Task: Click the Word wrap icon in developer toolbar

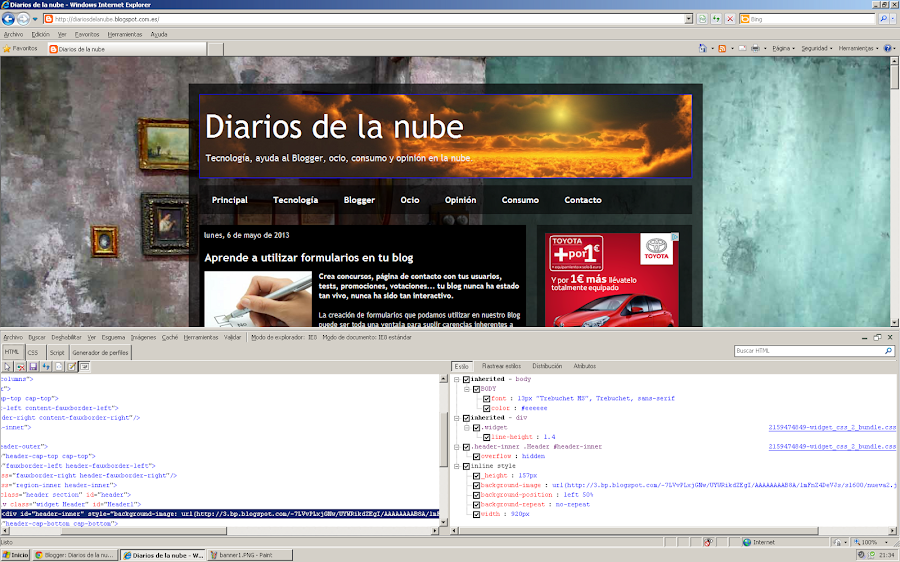Action: [x=84, y=366]
